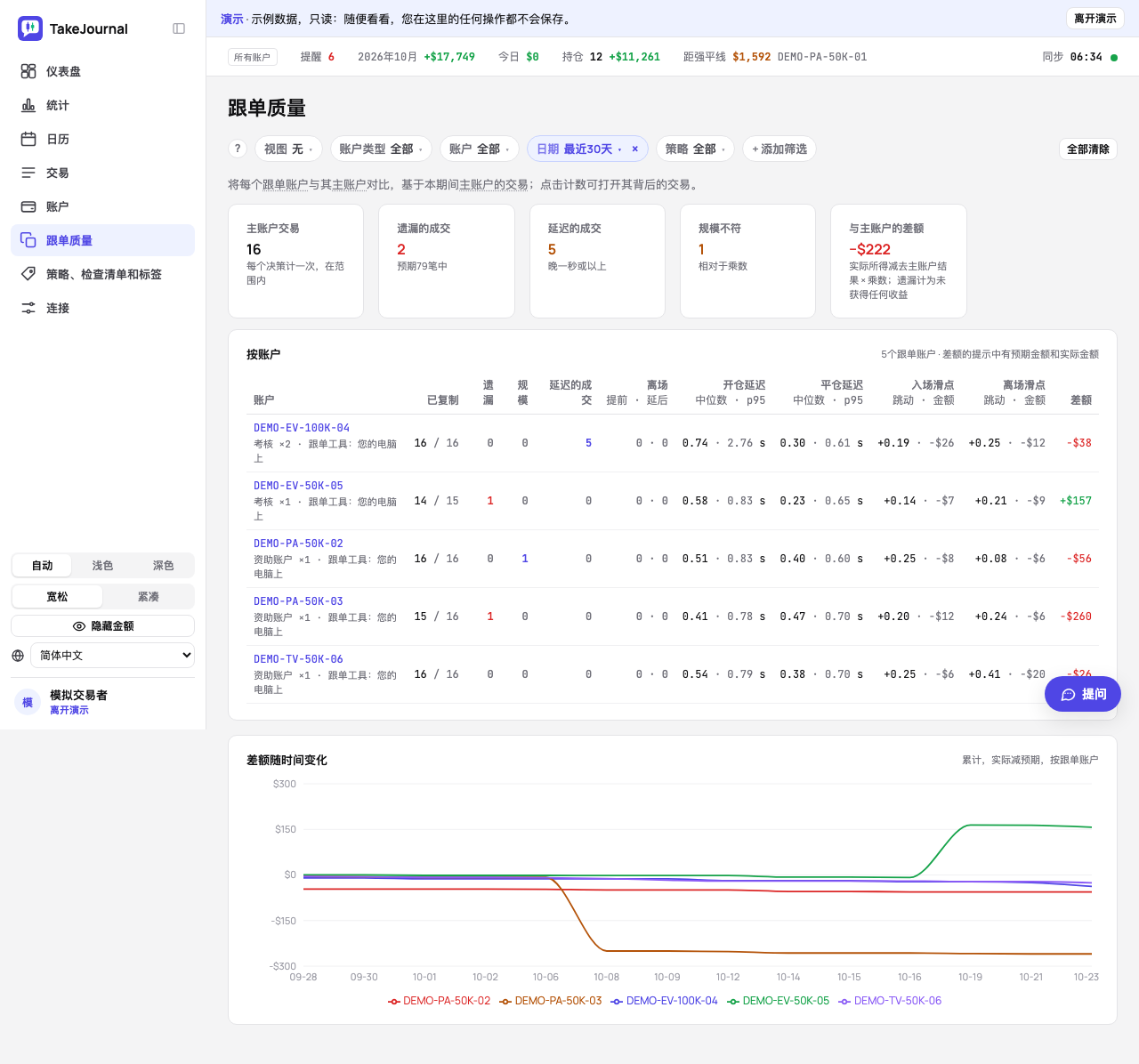Open DEMO-PA-50K-03 account link
Screen dimensions: 1139x1064
298,601
